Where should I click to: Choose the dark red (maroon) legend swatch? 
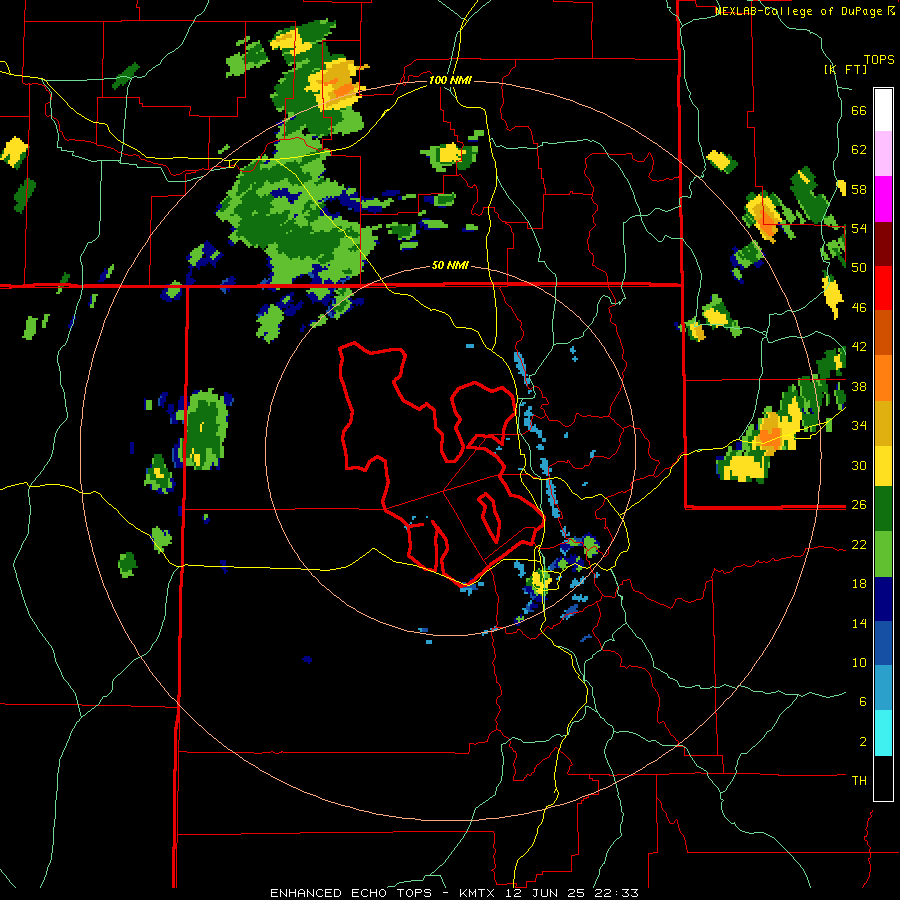pyautogui.click(x=883, y=244)
